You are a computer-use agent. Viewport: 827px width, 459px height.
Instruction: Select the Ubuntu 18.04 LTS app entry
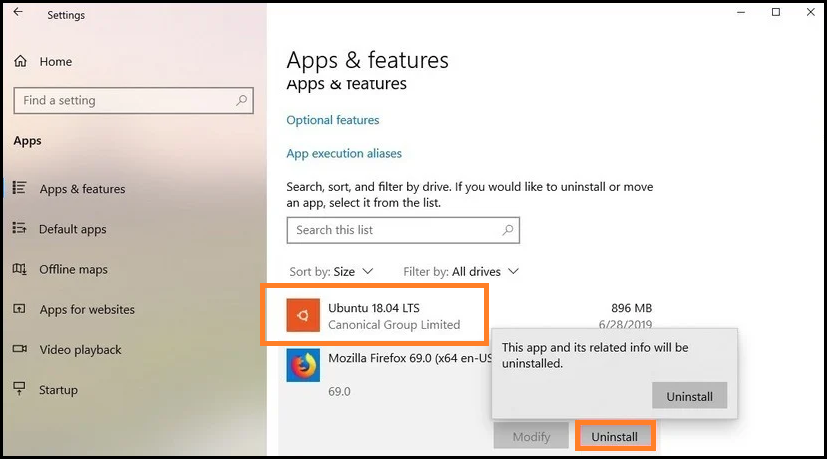374,315
